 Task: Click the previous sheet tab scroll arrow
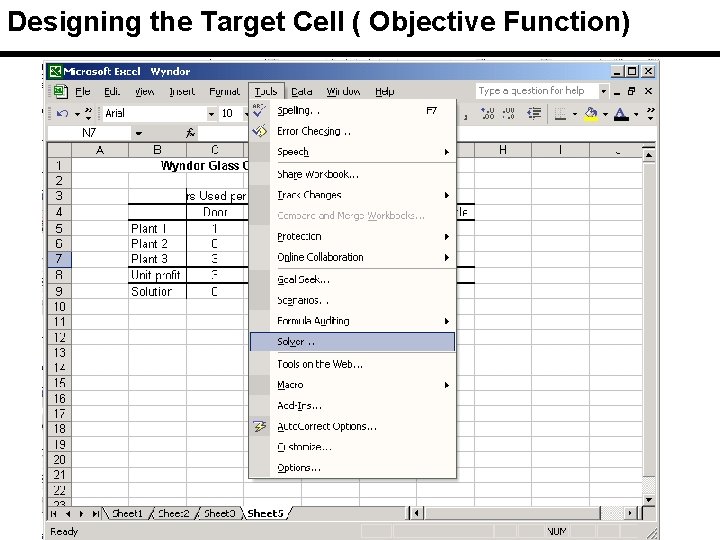[x=68, y=514]
